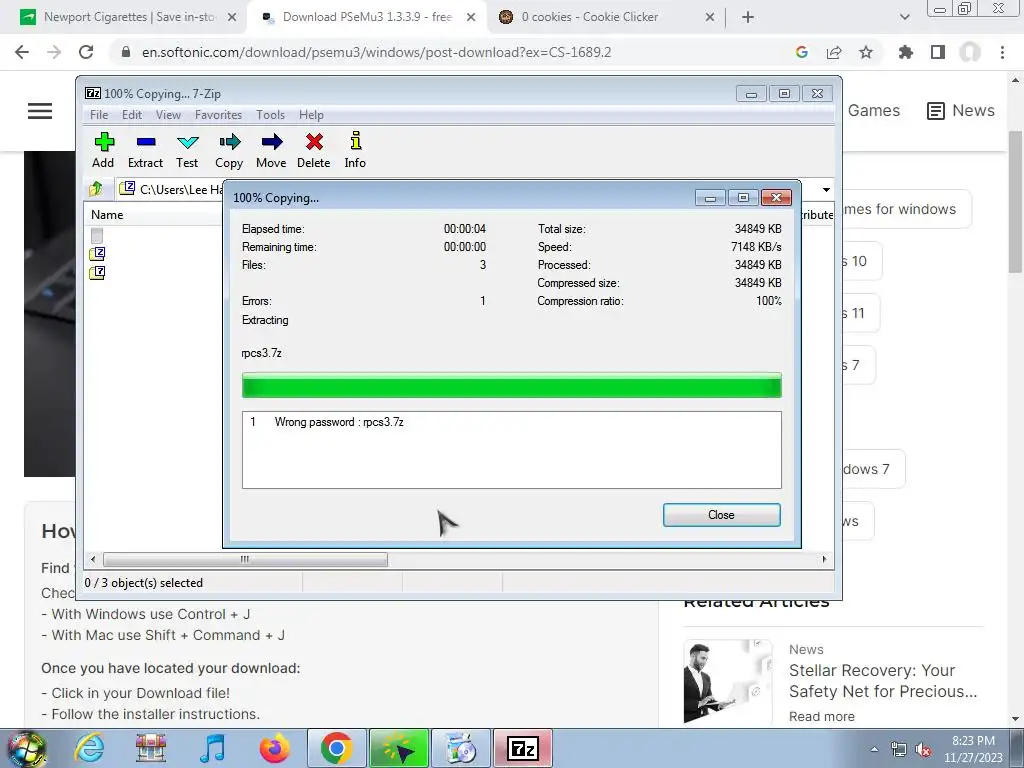Image resolution: width=1024 pixels, height=768 pixels.
Task: Open the Stellar Recovery article link
Action: (883, 680)
